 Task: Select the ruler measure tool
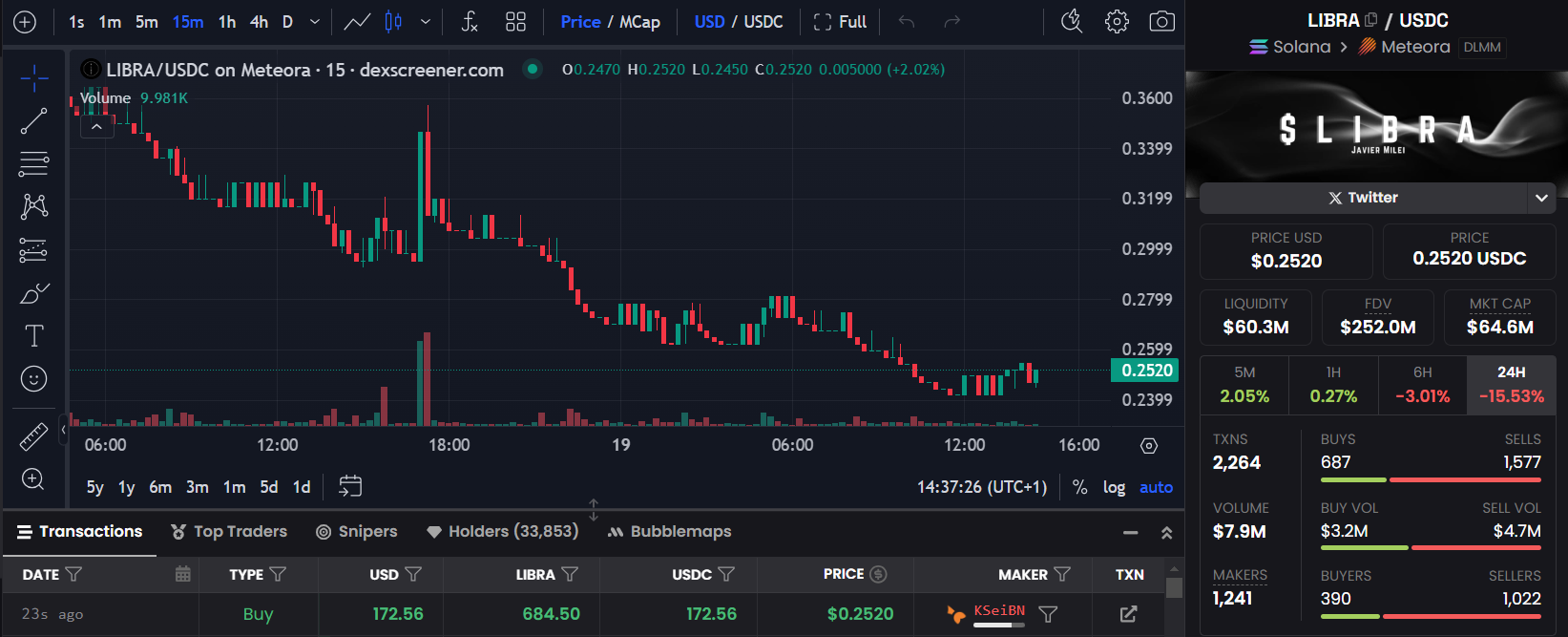coord(33,436)
